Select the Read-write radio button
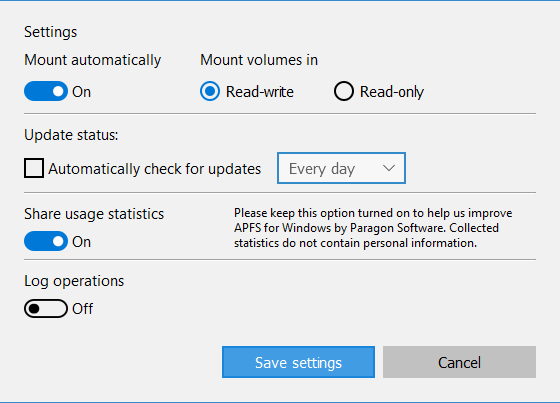 [x=210, y=91]
